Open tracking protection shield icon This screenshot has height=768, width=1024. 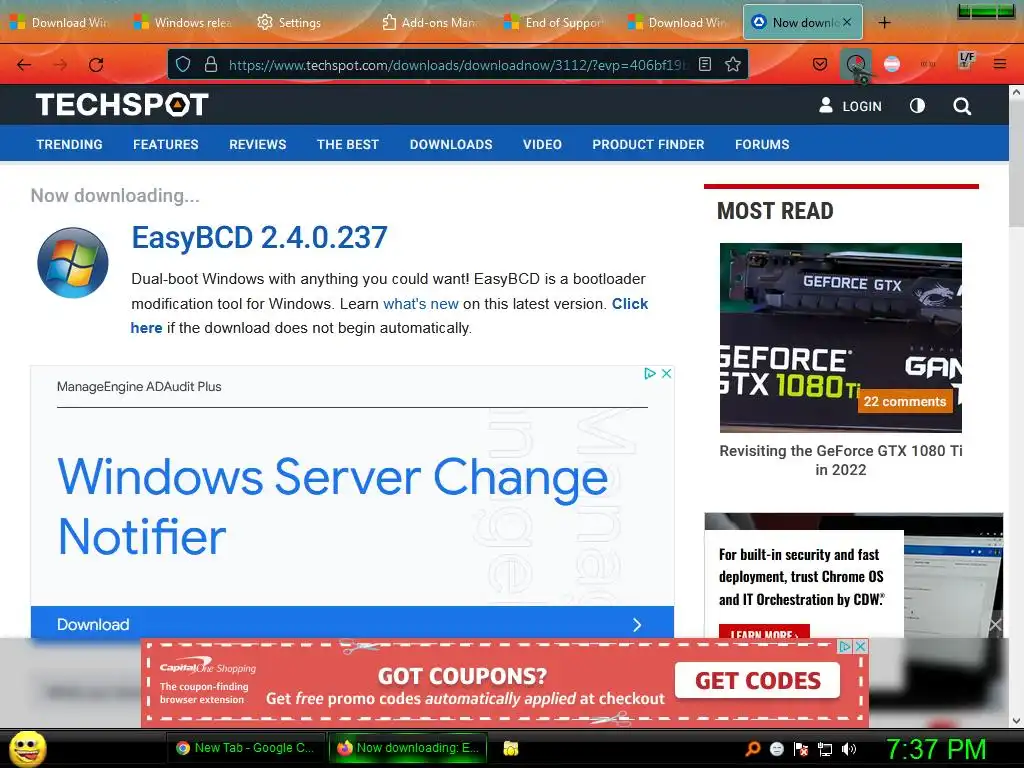coord(183,64)
